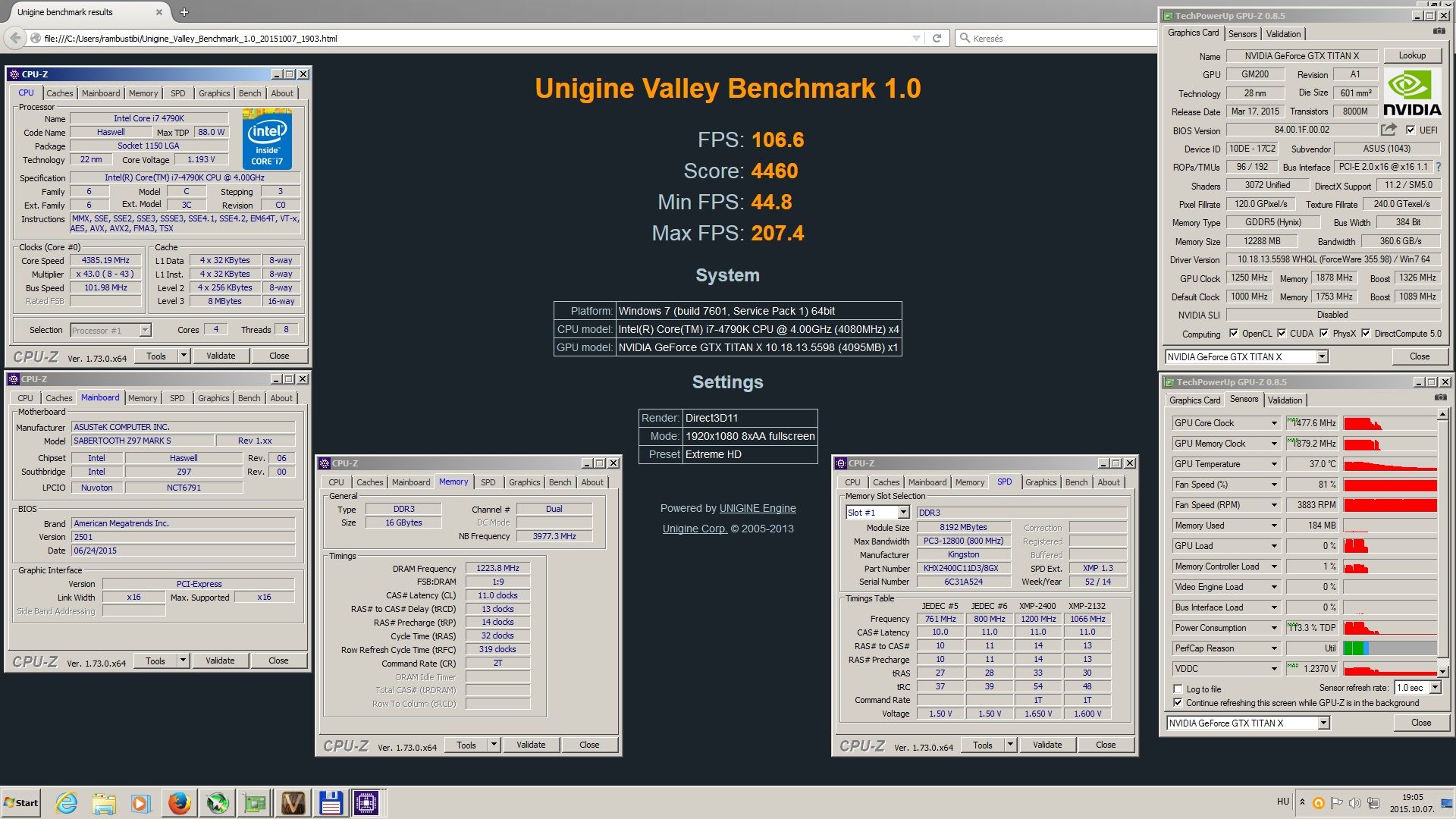Open the Sensor refresh rate dropdown
Viewport: 1456px width, 819px height.
[x=1435, y=688]
